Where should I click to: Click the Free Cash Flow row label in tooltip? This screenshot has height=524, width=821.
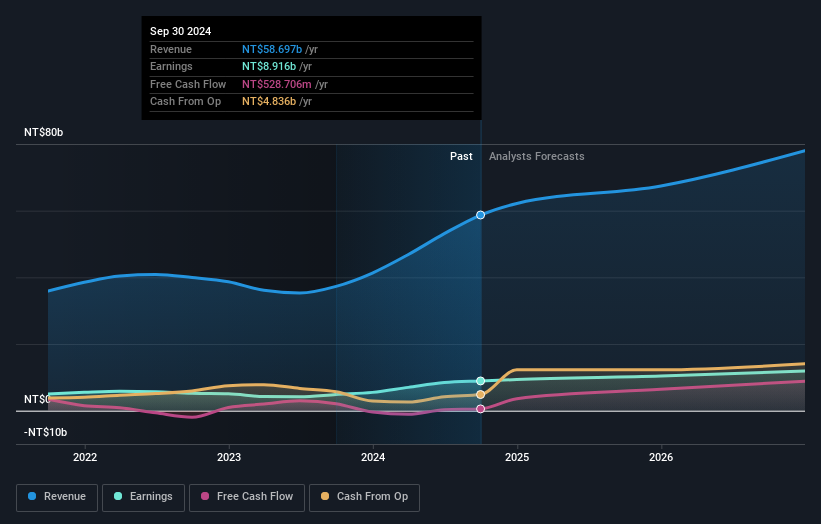188,84
